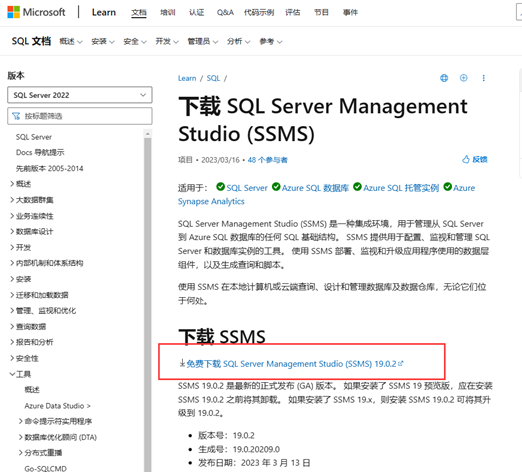Open 先前版本 2005-2014 sidebar item
Screen dimensions: 522x472
pyautogui.click(x=49, y=168)
